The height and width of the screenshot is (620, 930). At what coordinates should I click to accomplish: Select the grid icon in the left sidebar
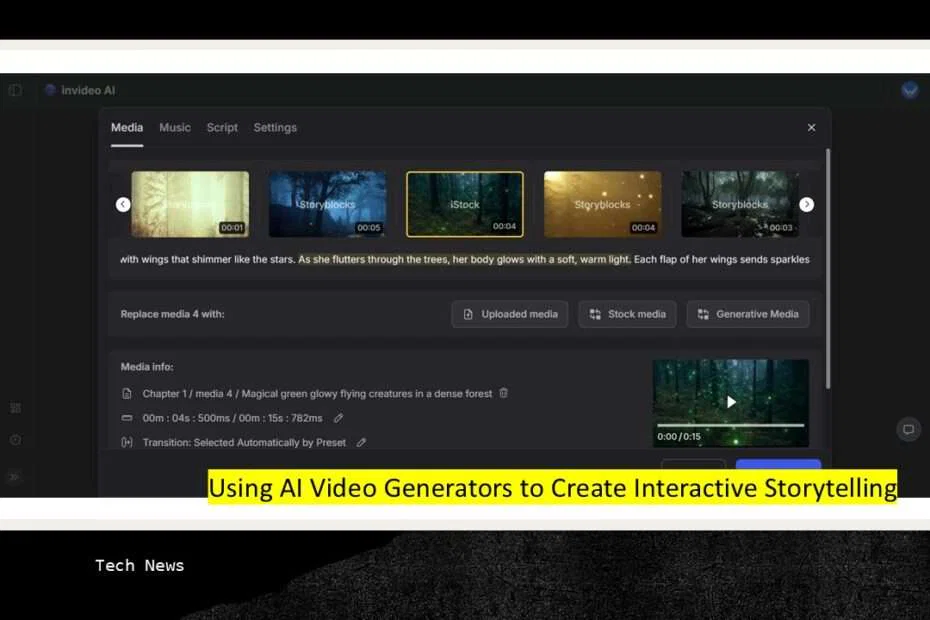15,408
